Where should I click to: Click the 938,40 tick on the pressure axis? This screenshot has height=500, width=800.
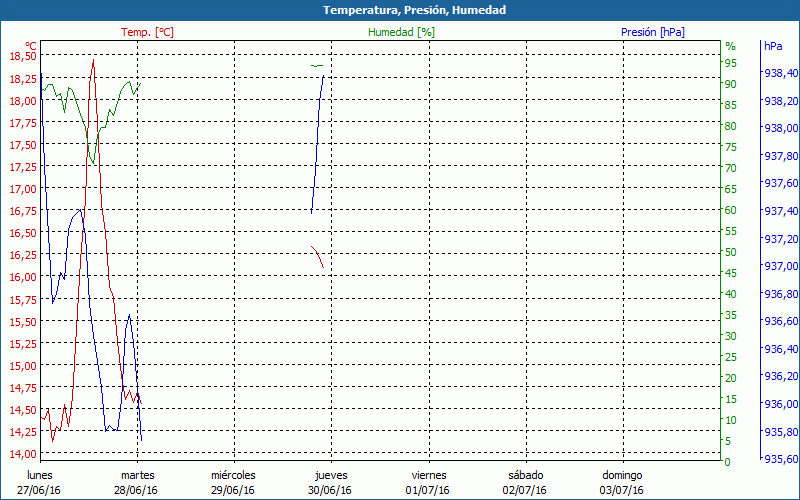pos(781,73)
